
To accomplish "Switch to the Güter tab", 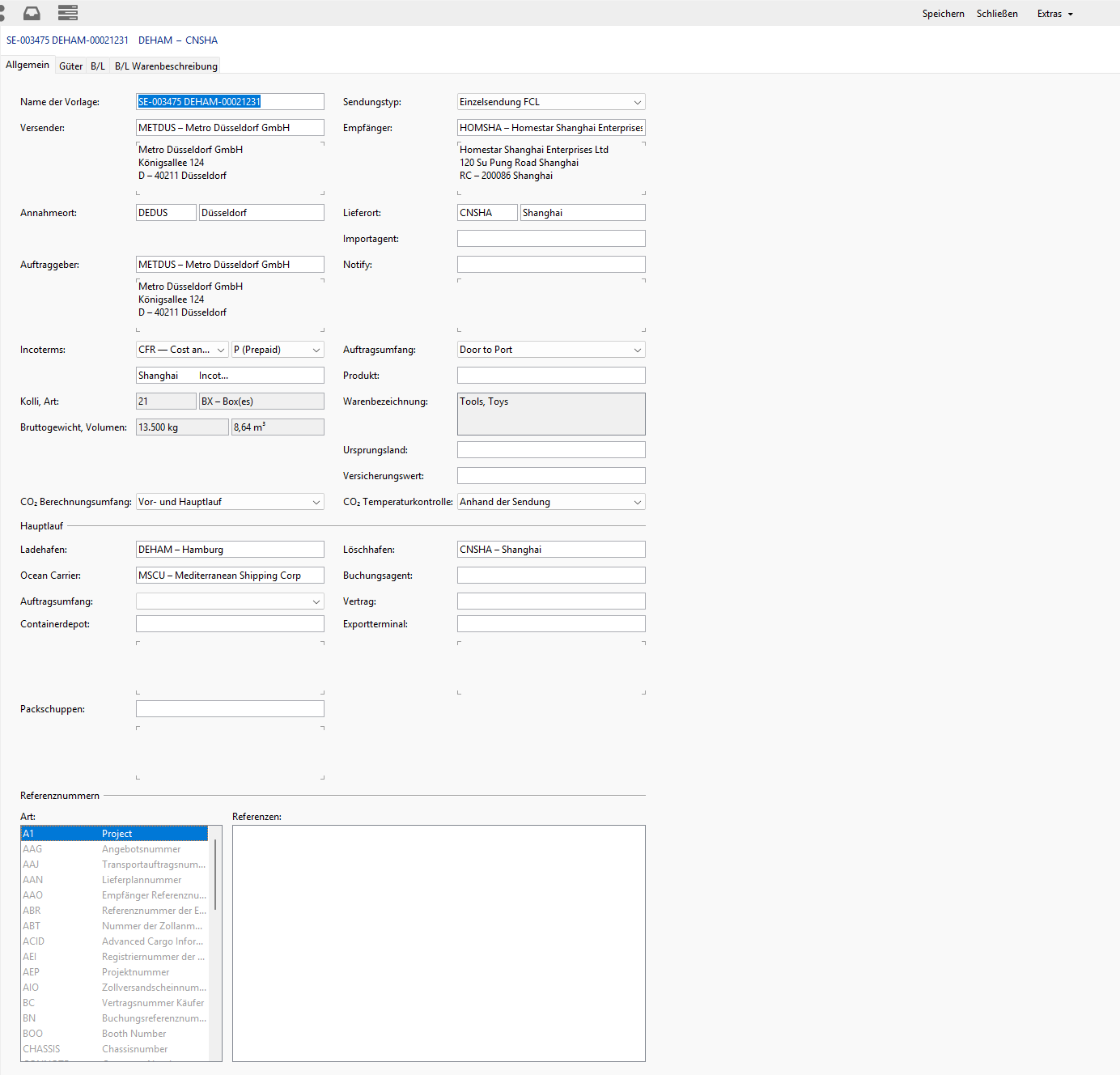I will pyautogui.click(x=70, y=66).
